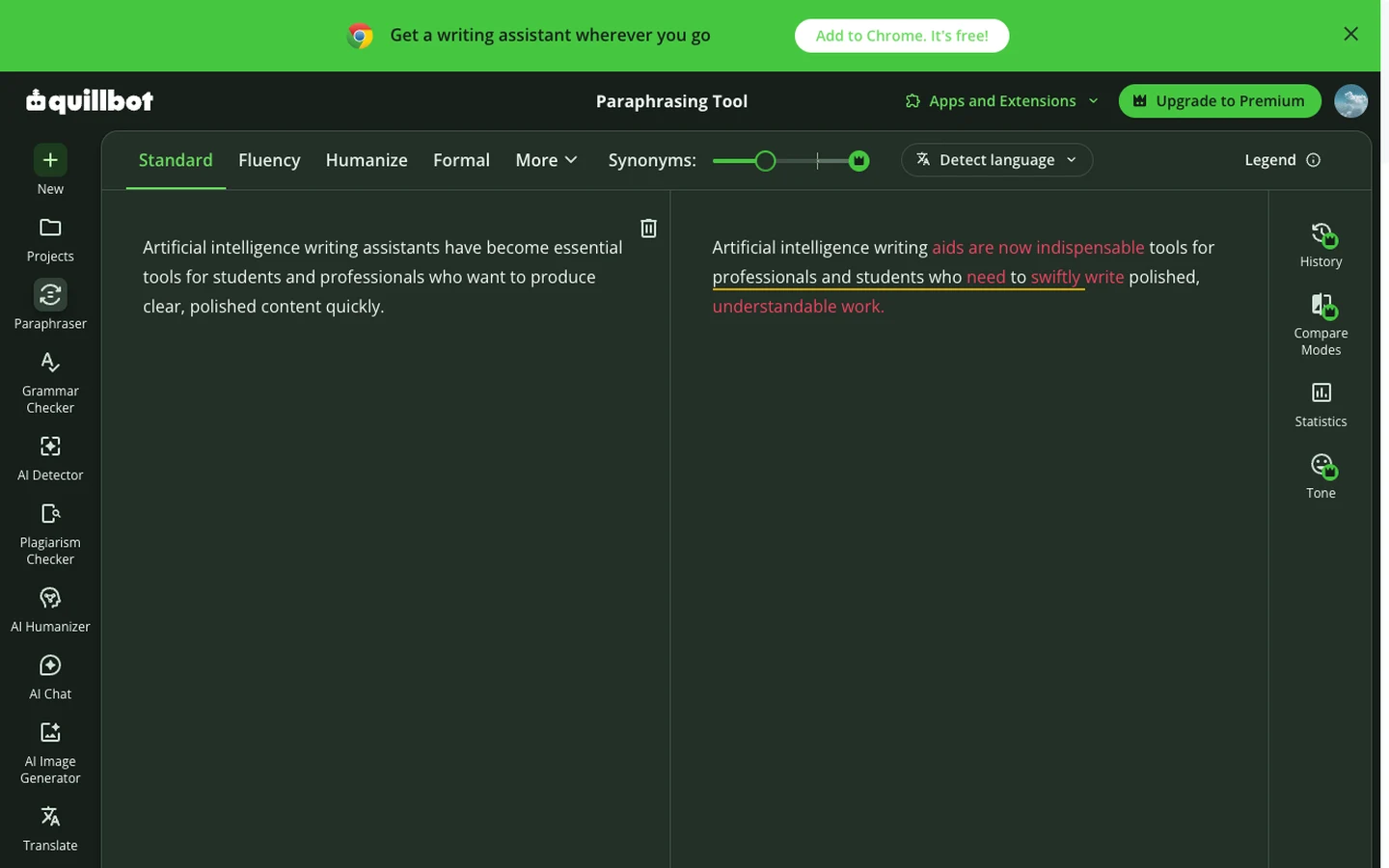Click the word 'need' in output
The height and width of the screenshot is (868, 1389).
[986, 278]
